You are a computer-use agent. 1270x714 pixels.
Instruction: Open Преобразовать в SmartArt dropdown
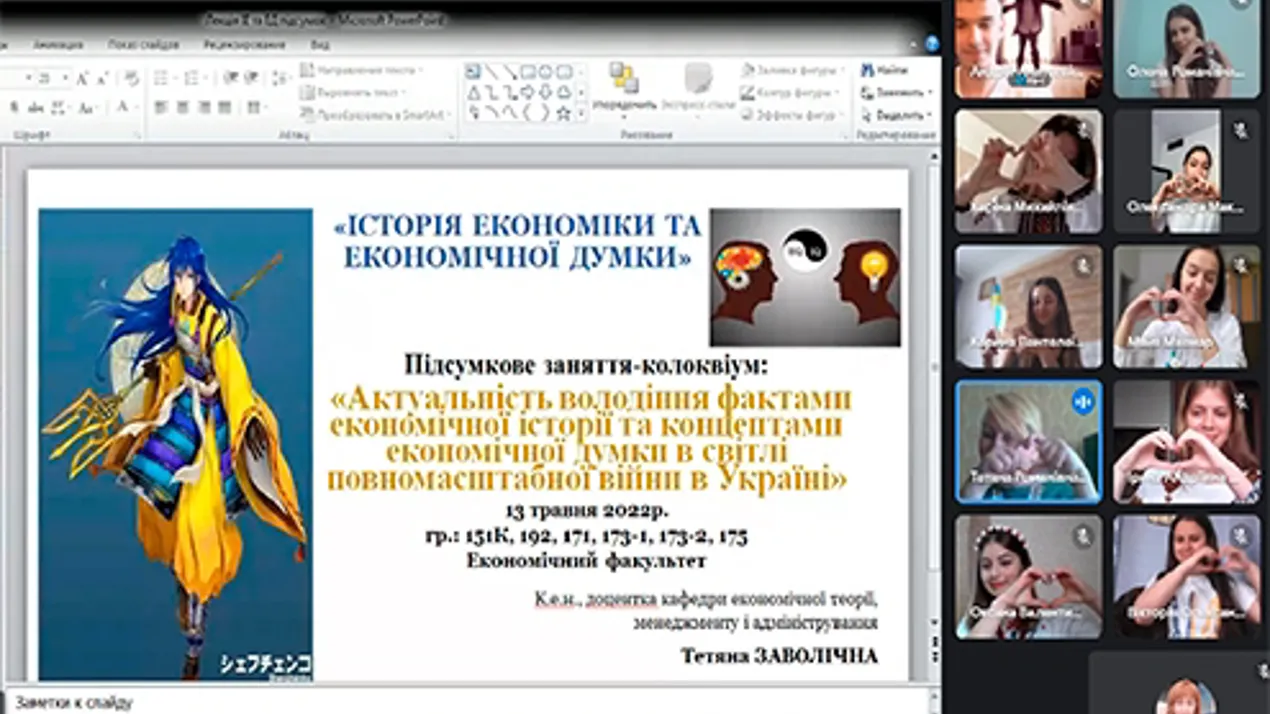(x=376, y=114)
